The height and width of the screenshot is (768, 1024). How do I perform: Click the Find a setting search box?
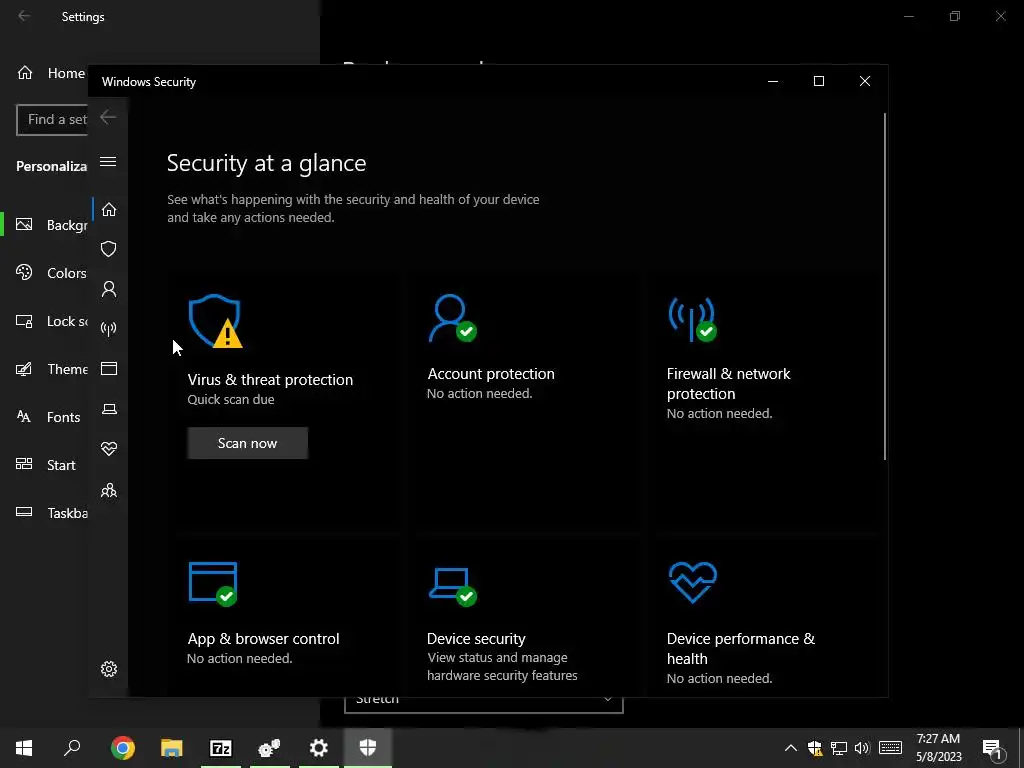click(x=52, y=120)
